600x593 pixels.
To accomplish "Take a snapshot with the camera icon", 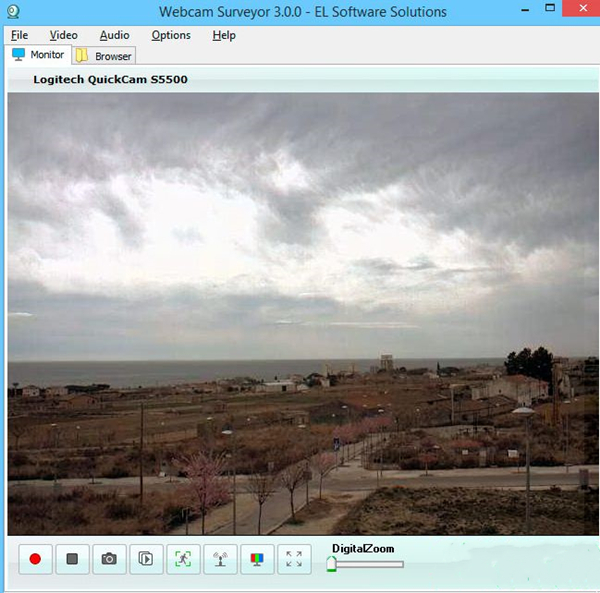I will click(x=109, y=559).
